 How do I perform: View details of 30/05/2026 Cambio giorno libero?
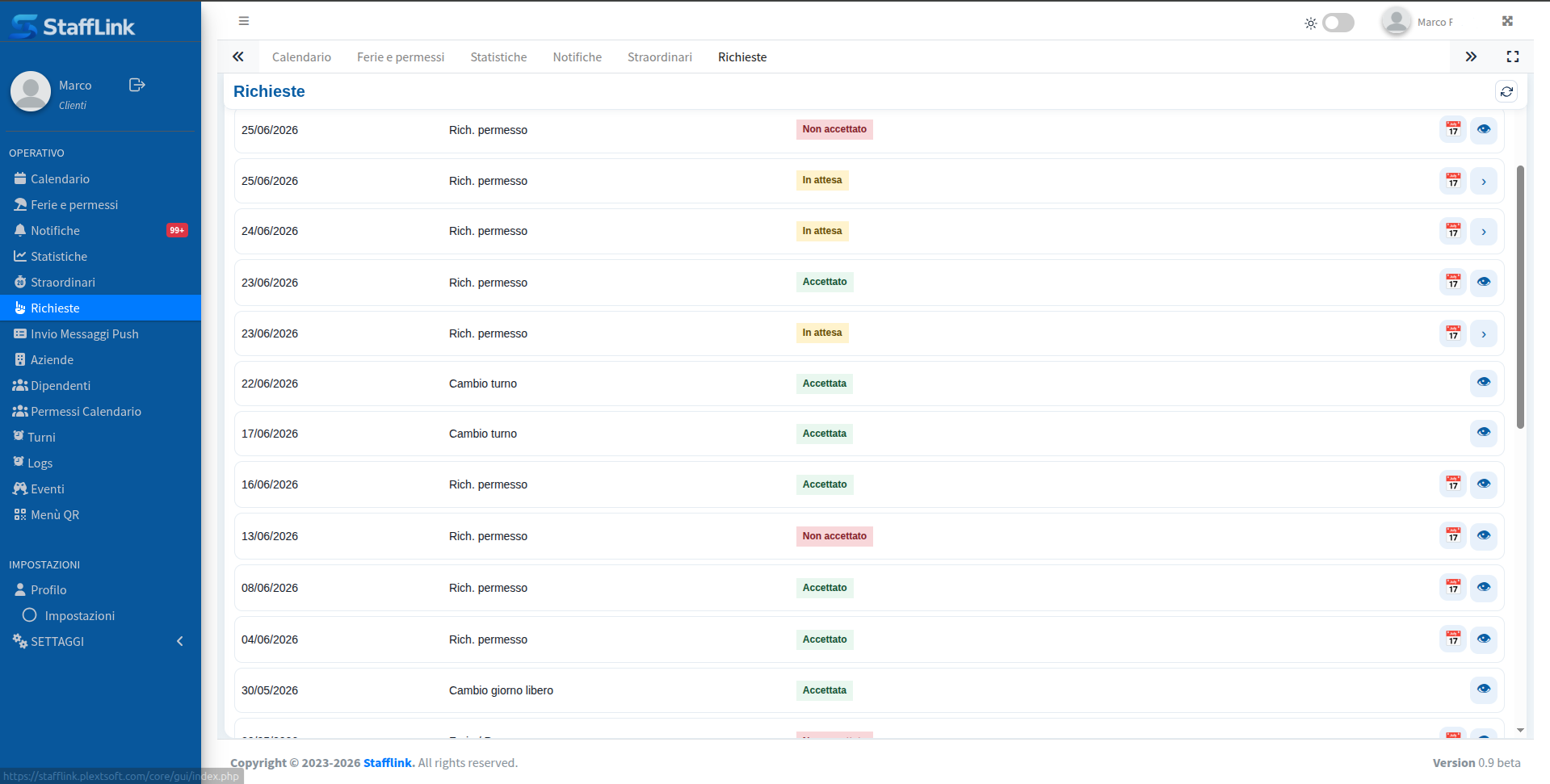[x=1484, y=690]
